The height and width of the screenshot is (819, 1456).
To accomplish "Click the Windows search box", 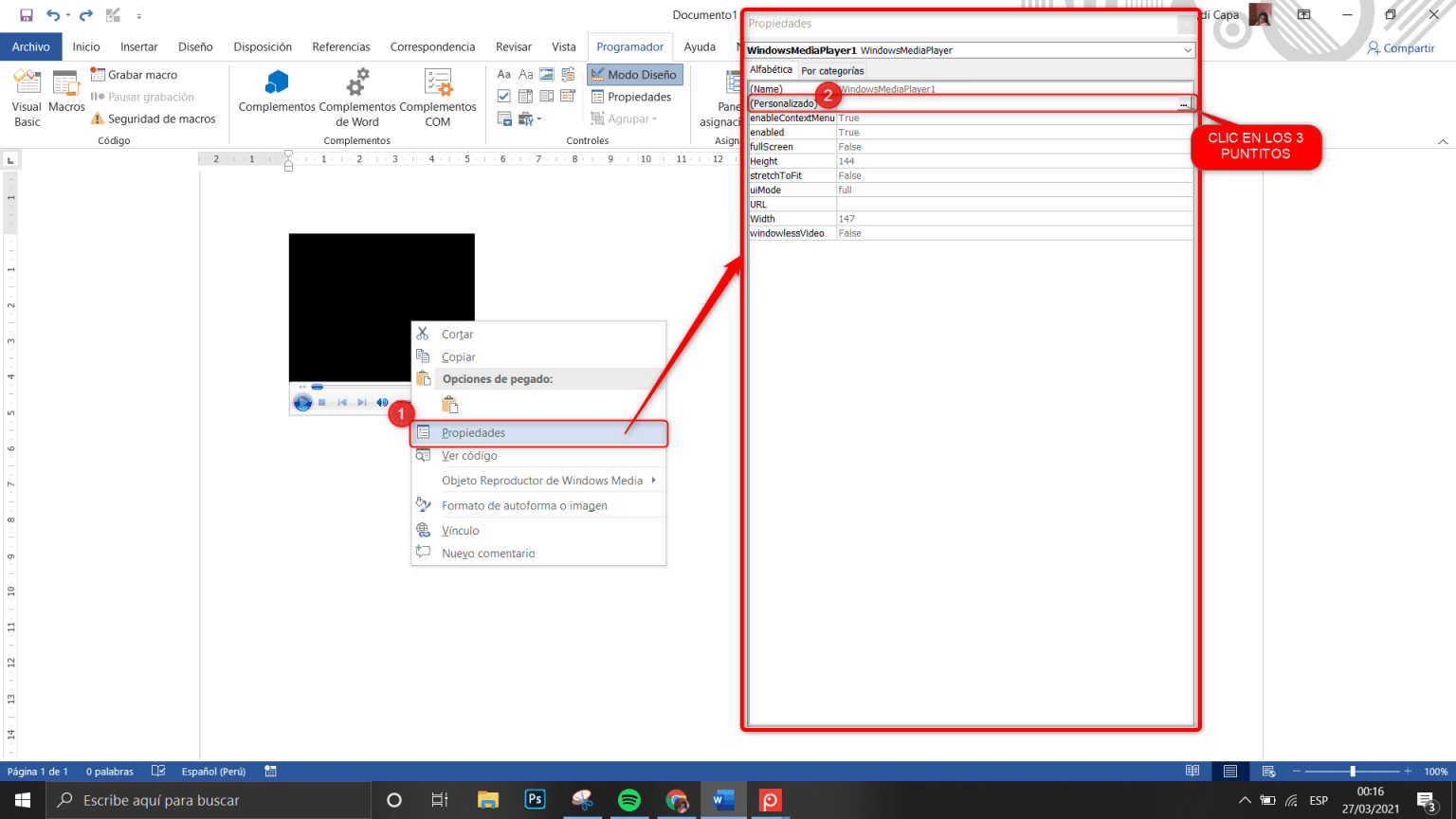I will pos(209,800).
